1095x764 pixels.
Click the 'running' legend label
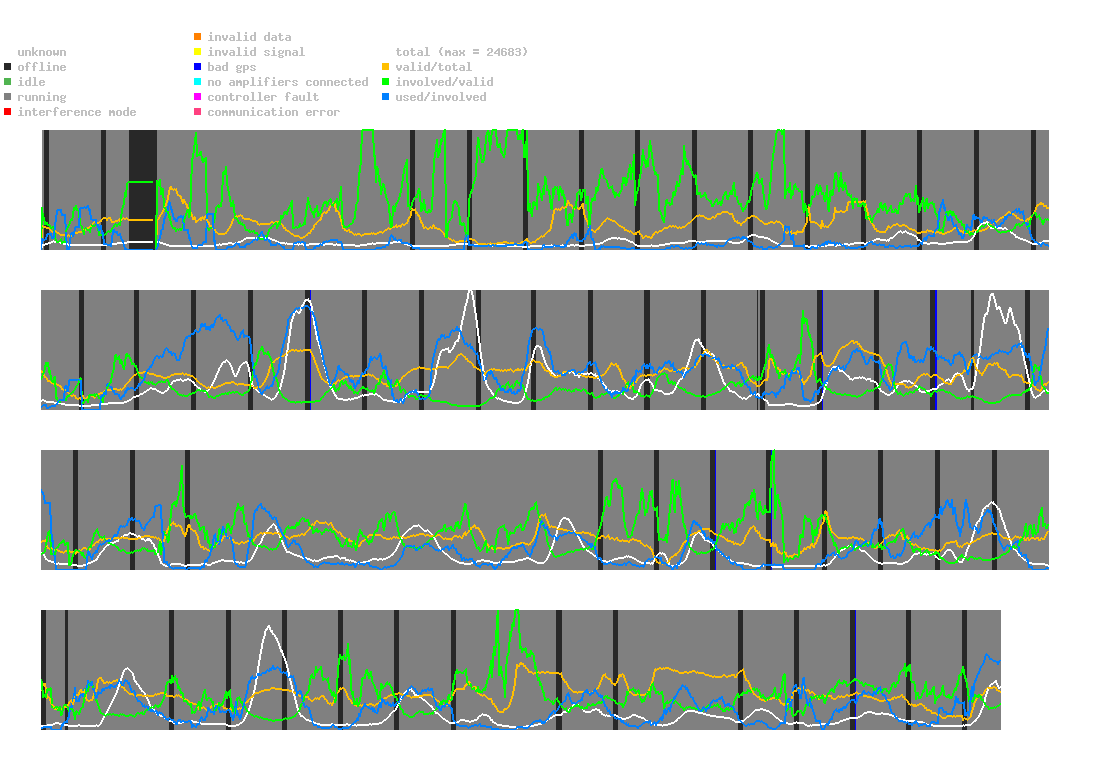click(42, 97)
